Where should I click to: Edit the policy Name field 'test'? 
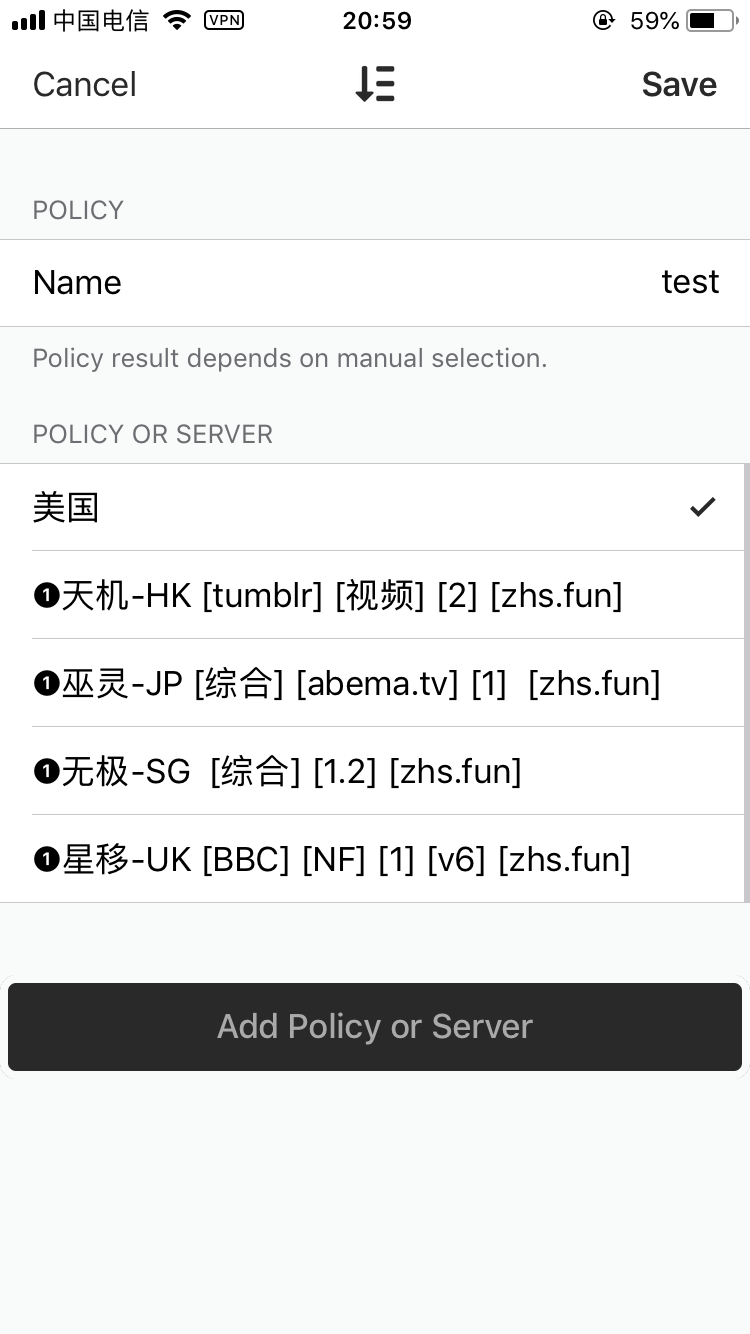689,282
